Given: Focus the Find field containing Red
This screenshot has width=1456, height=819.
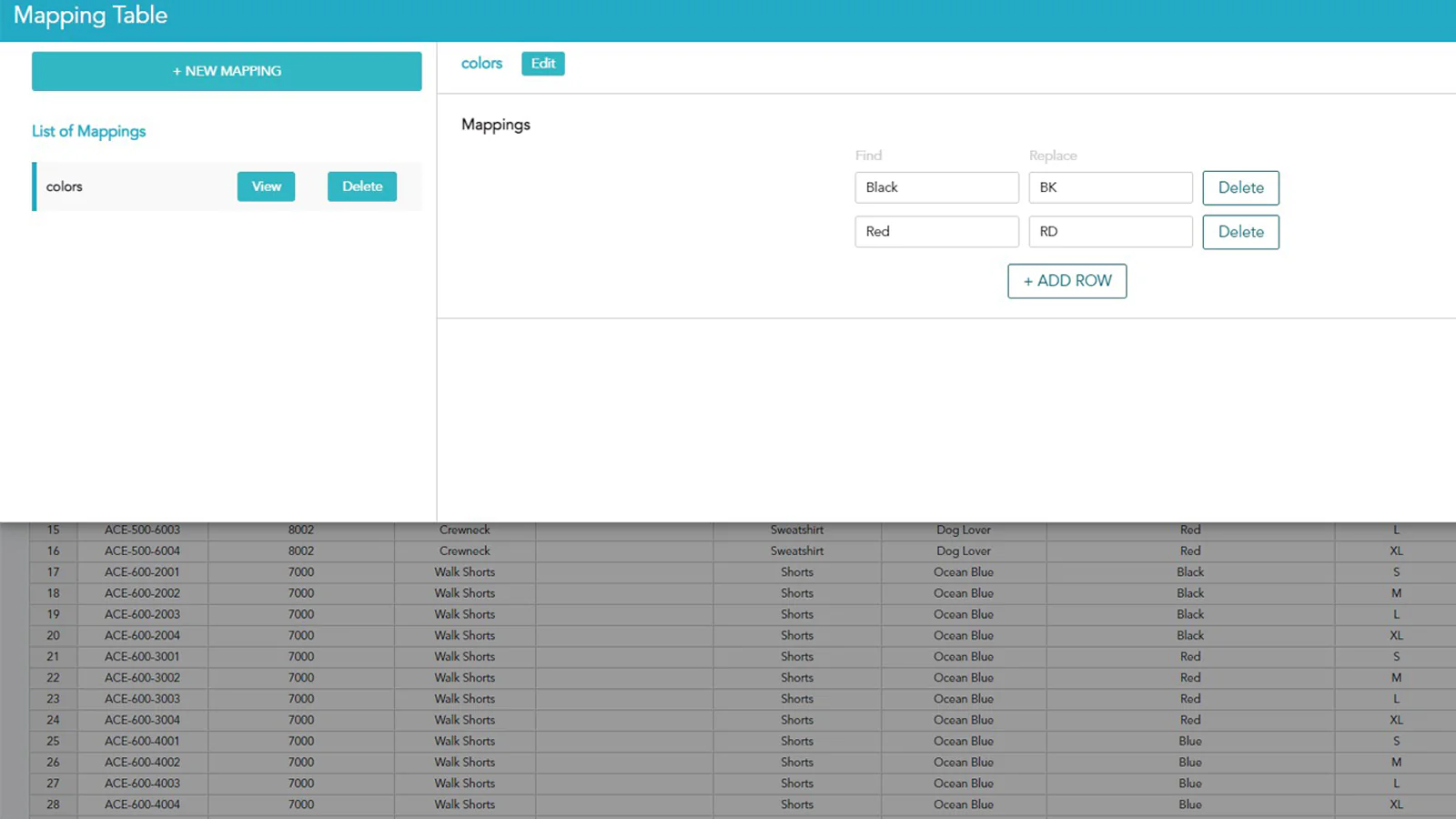Looking at the screenshot, I should [x=935, y=232].
